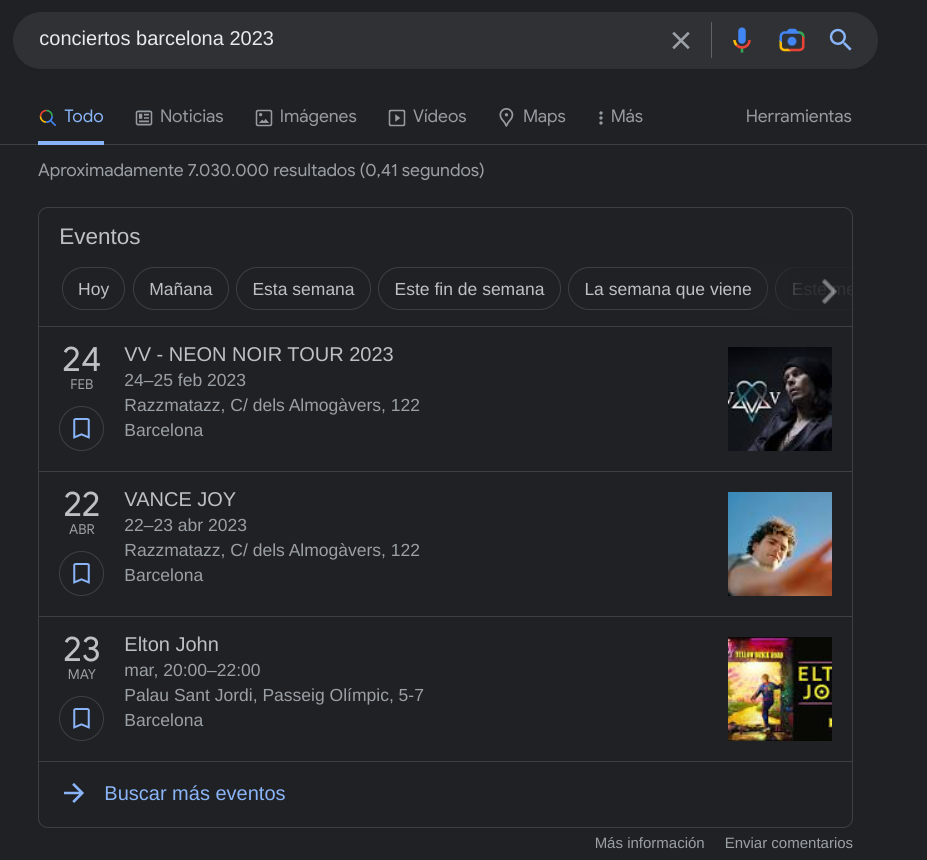Viewport: 927px width, 860px height.
Task: Click the Buscar más eventos link
Action: 195,793
